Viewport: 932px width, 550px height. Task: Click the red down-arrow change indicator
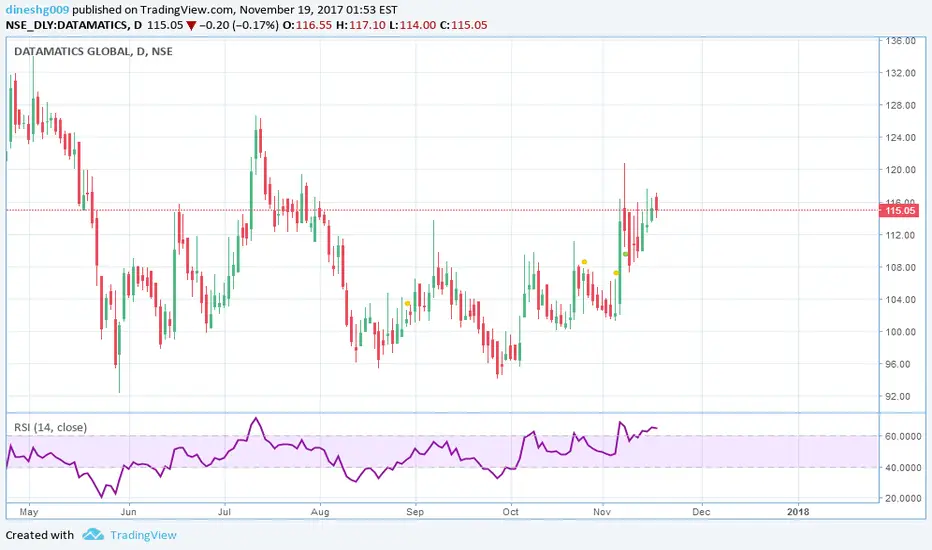[x=191, y=26]
